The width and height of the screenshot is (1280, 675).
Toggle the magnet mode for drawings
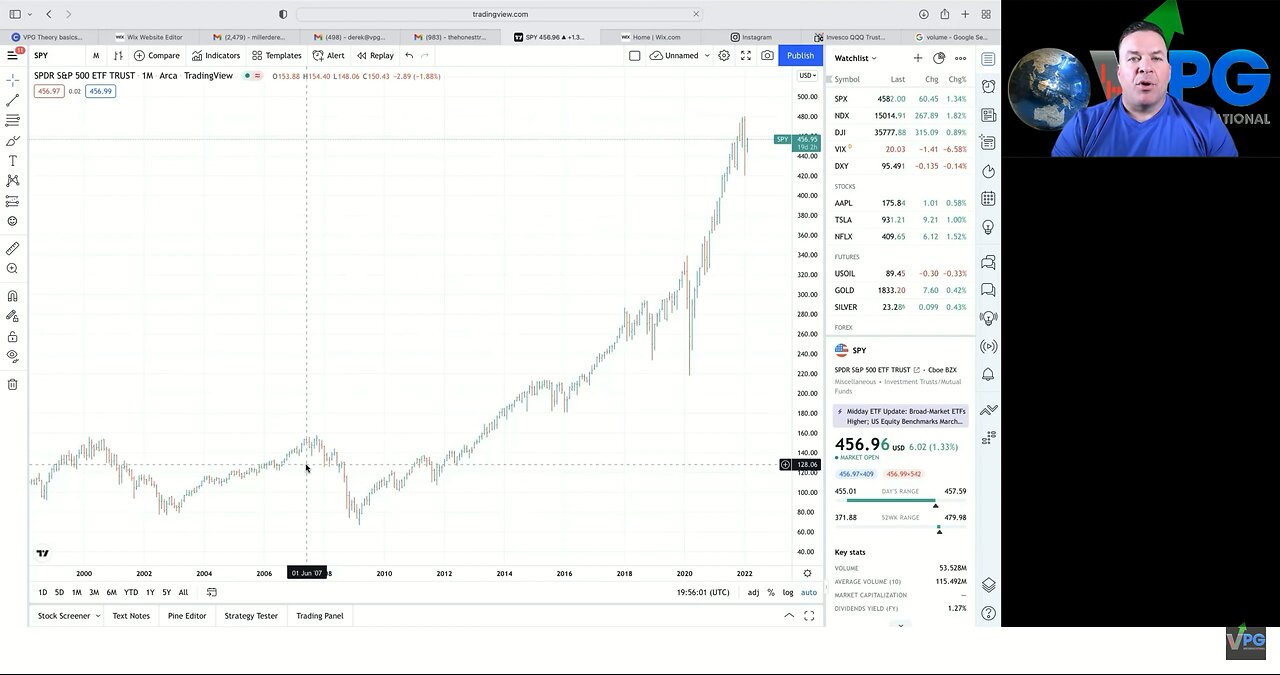(12, 296)
